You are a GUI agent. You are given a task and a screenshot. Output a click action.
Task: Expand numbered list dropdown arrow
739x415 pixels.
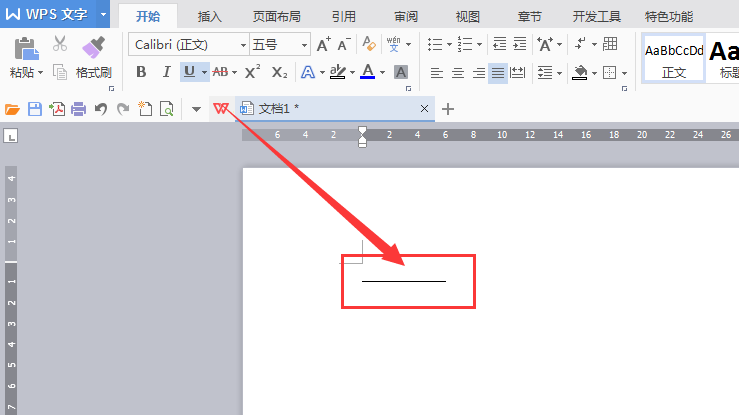tap(479, 45)
